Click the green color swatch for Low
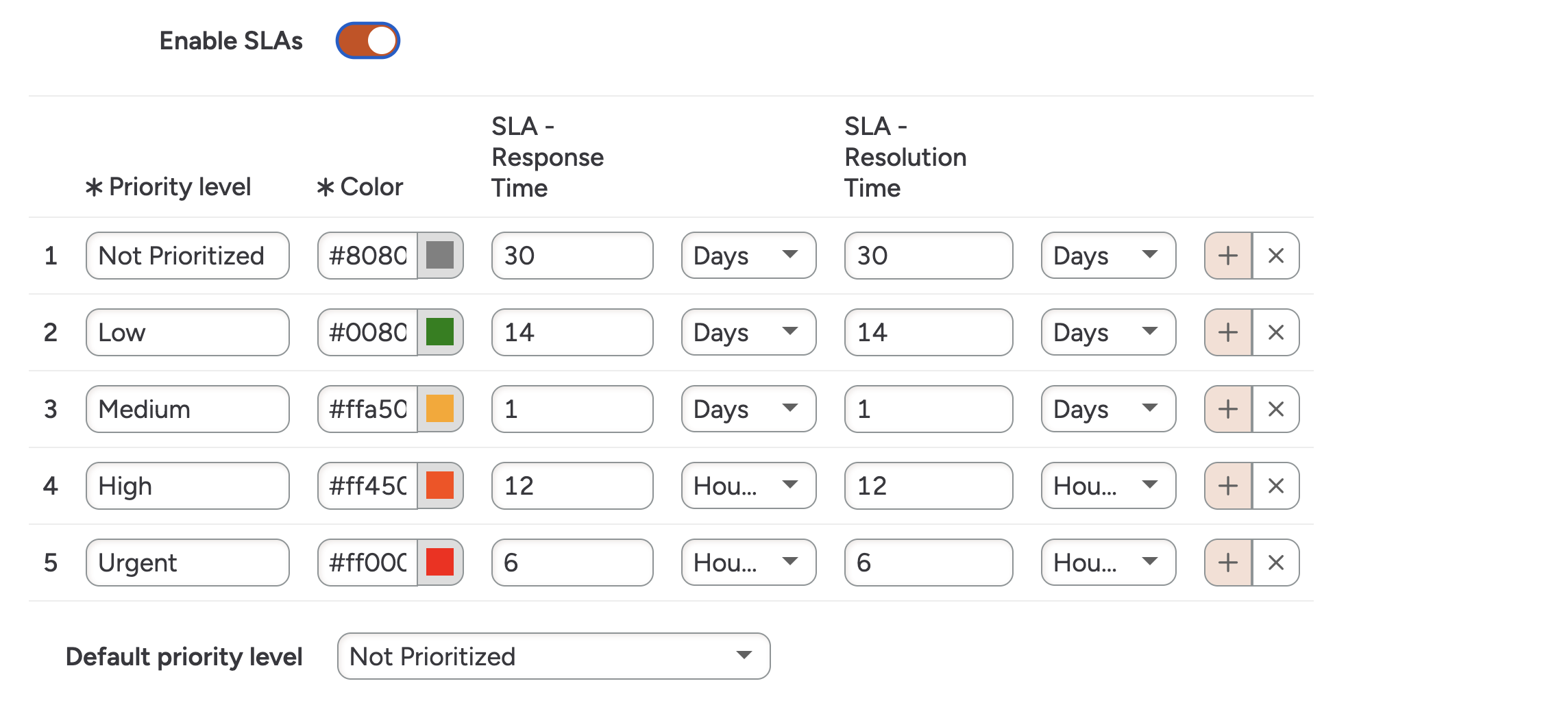The height and width of the screenshot is (703, 1568). tap(440, 332)
